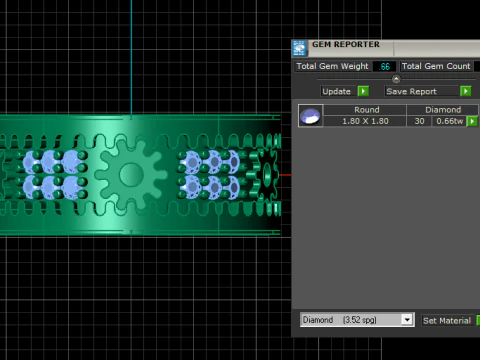480x360 pixels.
Task: Select the round gem thumbnail
Action: 310,116
